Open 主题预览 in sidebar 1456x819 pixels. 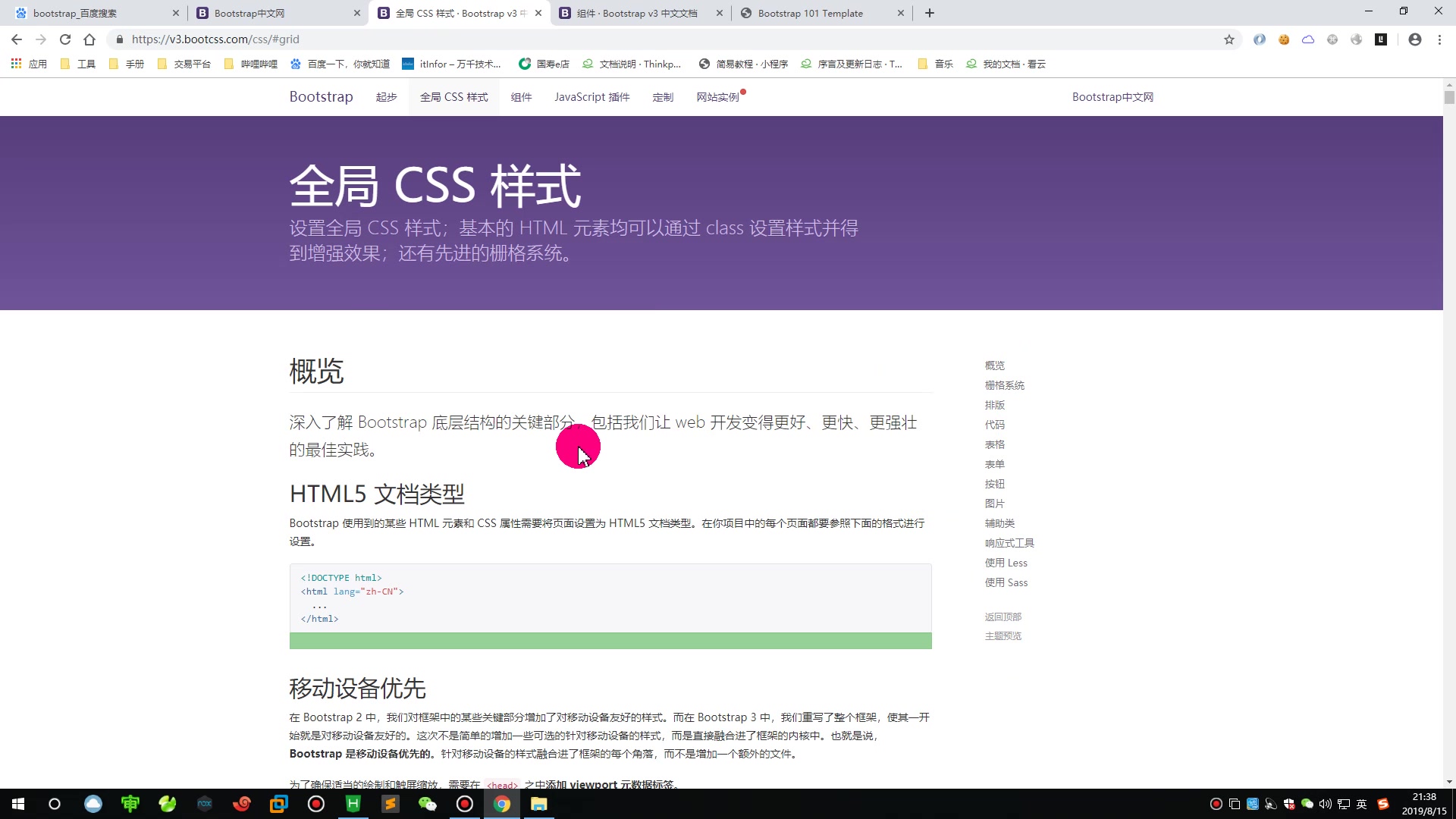(x=1003, y=636)
